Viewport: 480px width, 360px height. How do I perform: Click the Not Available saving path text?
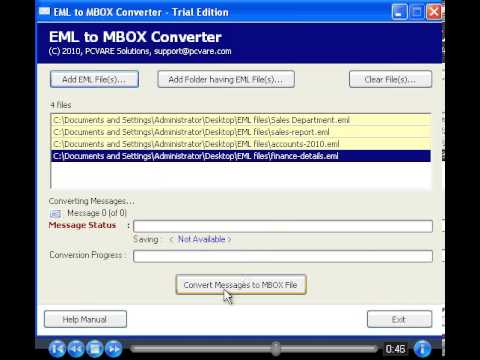(201, 239)
